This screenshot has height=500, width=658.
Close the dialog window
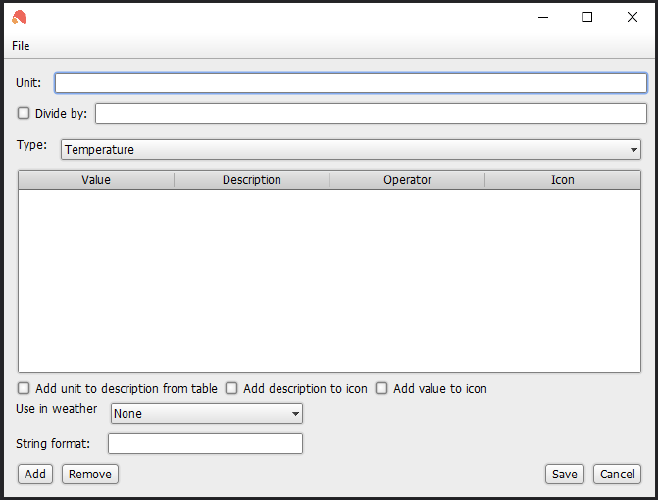point(632,17)
